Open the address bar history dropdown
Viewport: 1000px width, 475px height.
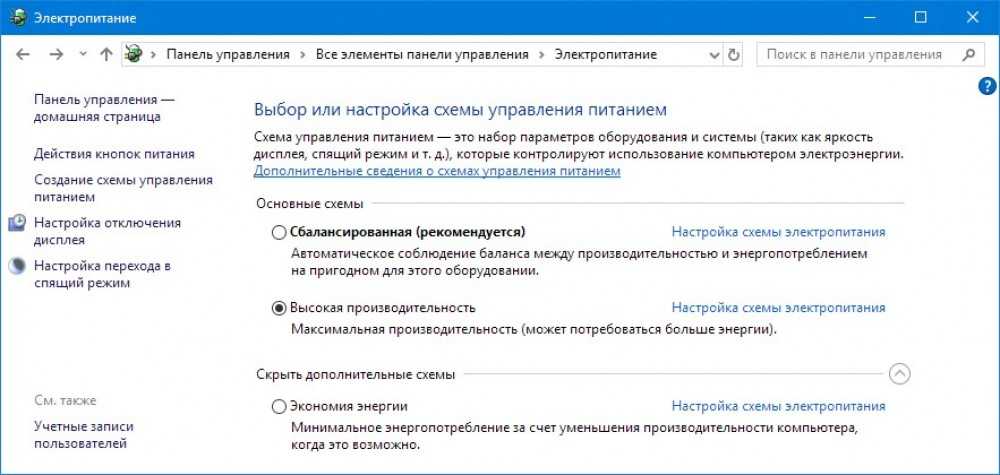[713, 54]
